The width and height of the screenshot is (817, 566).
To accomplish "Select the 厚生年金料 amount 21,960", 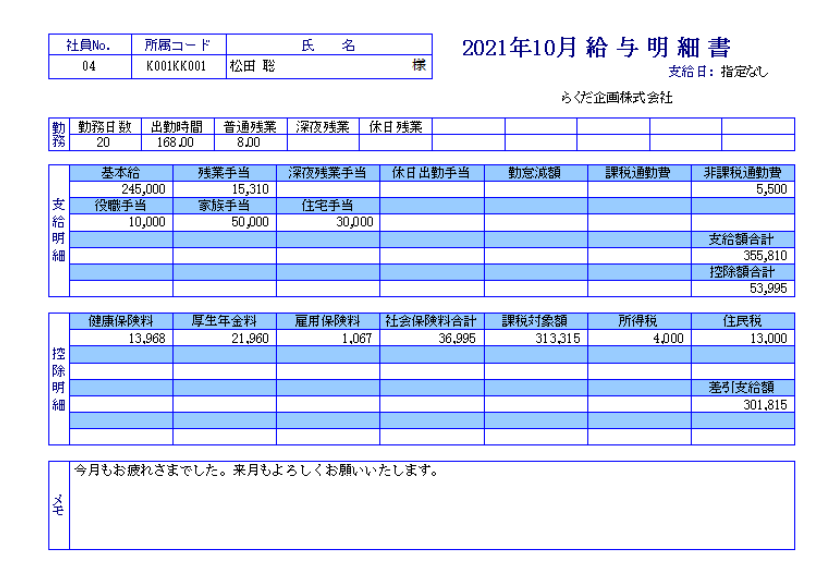I will pos(249,339).
